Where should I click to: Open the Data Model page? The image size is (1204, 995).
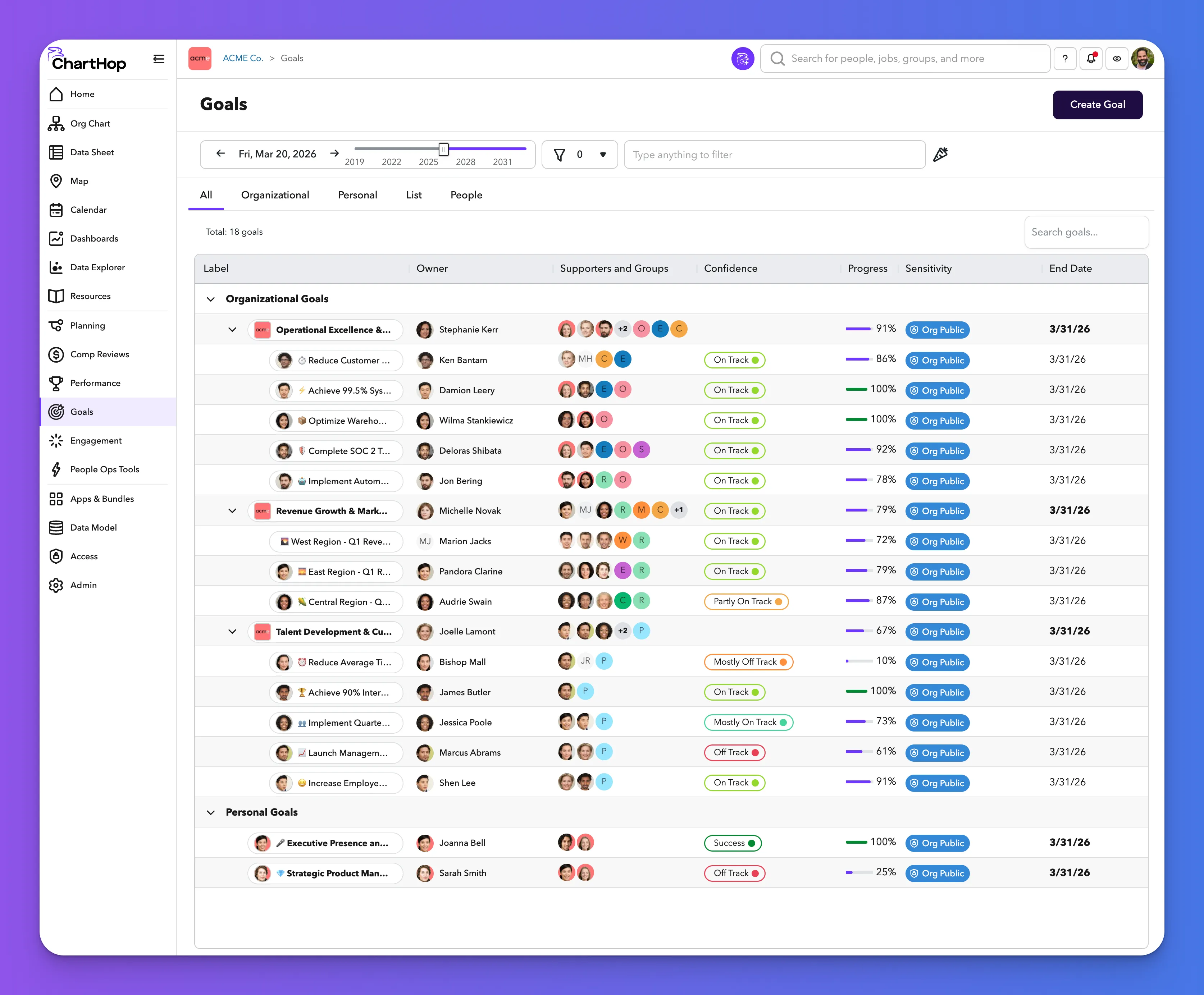click(x=108, y=527)
